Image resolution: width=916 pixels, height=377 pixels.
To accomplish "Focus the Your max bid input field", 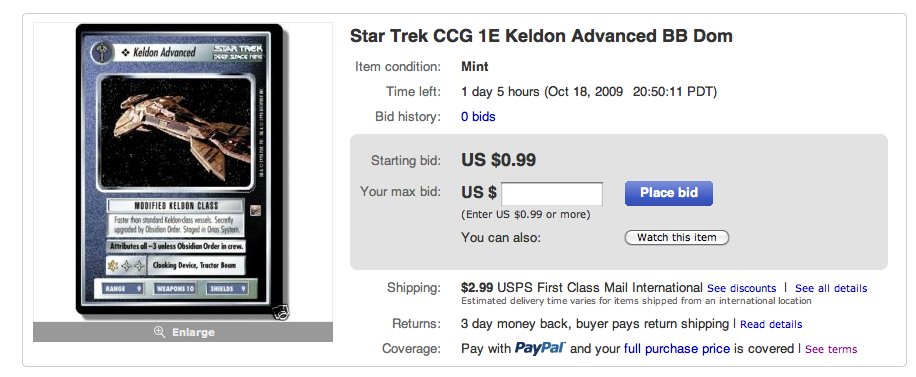I will tap(552, 193).
